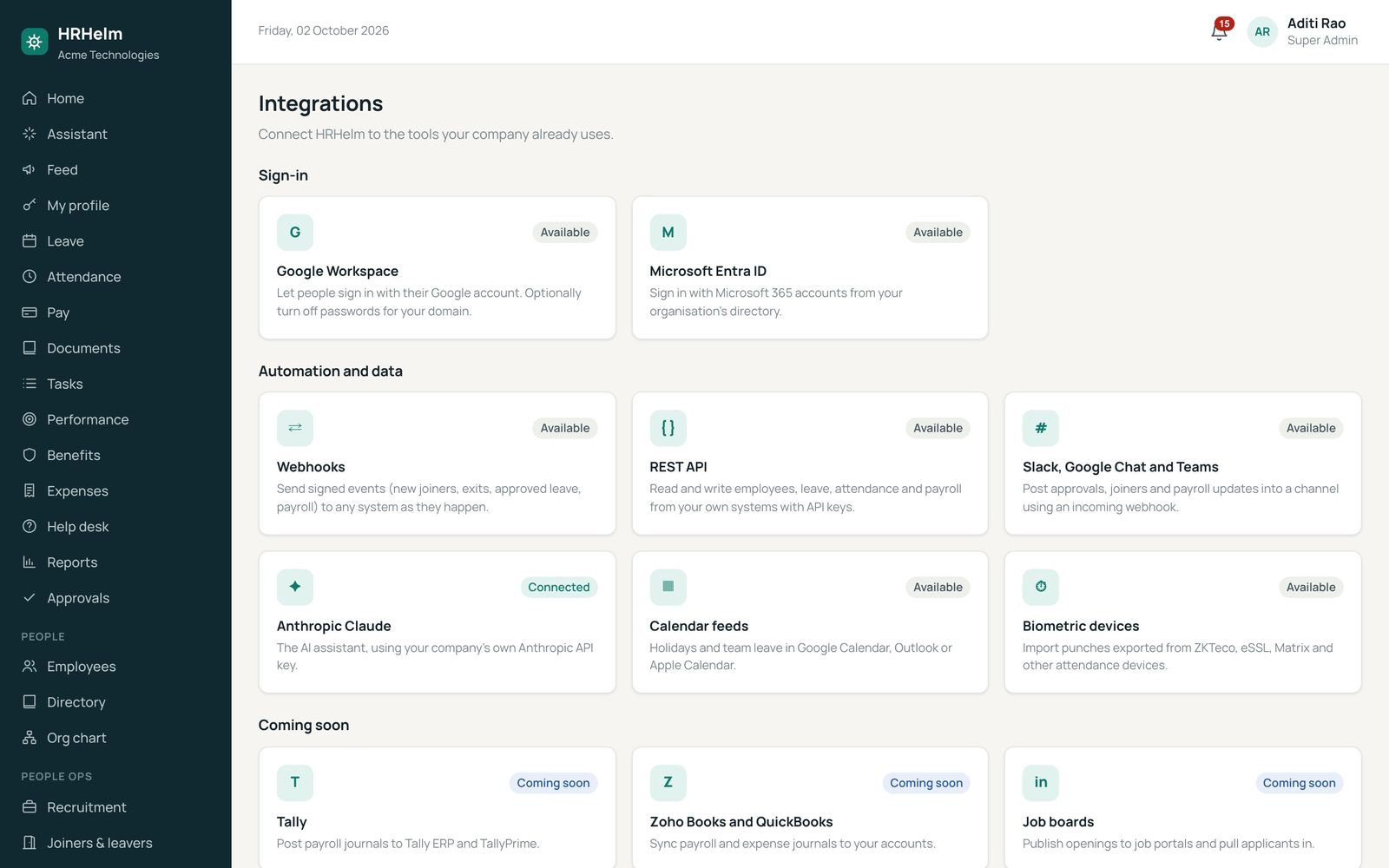Viewport: 1389px width, 868px height.
Task: Click the date 'Friday, 02 October 2026'
Action: (x=324, y=30)
